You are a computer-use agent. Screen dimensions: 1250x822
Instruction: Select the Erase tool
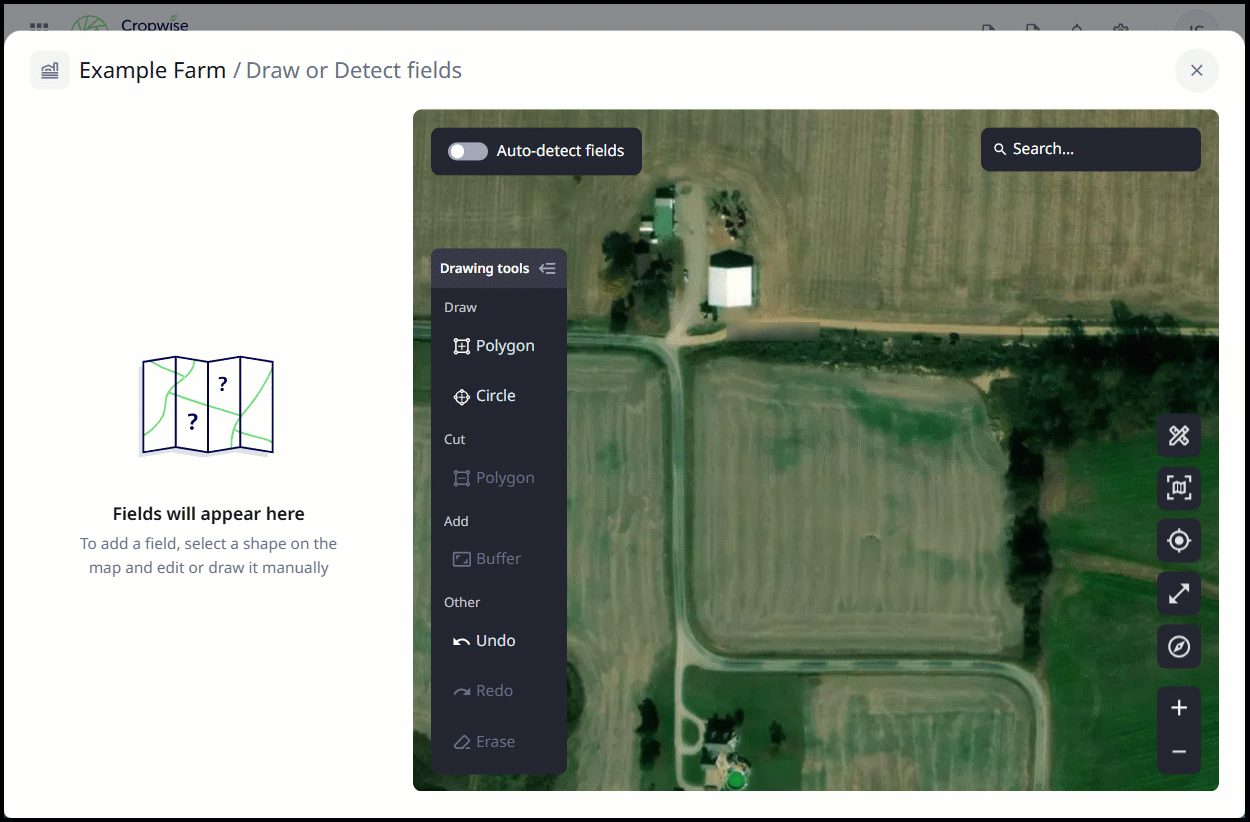click(x=485, y=742)
